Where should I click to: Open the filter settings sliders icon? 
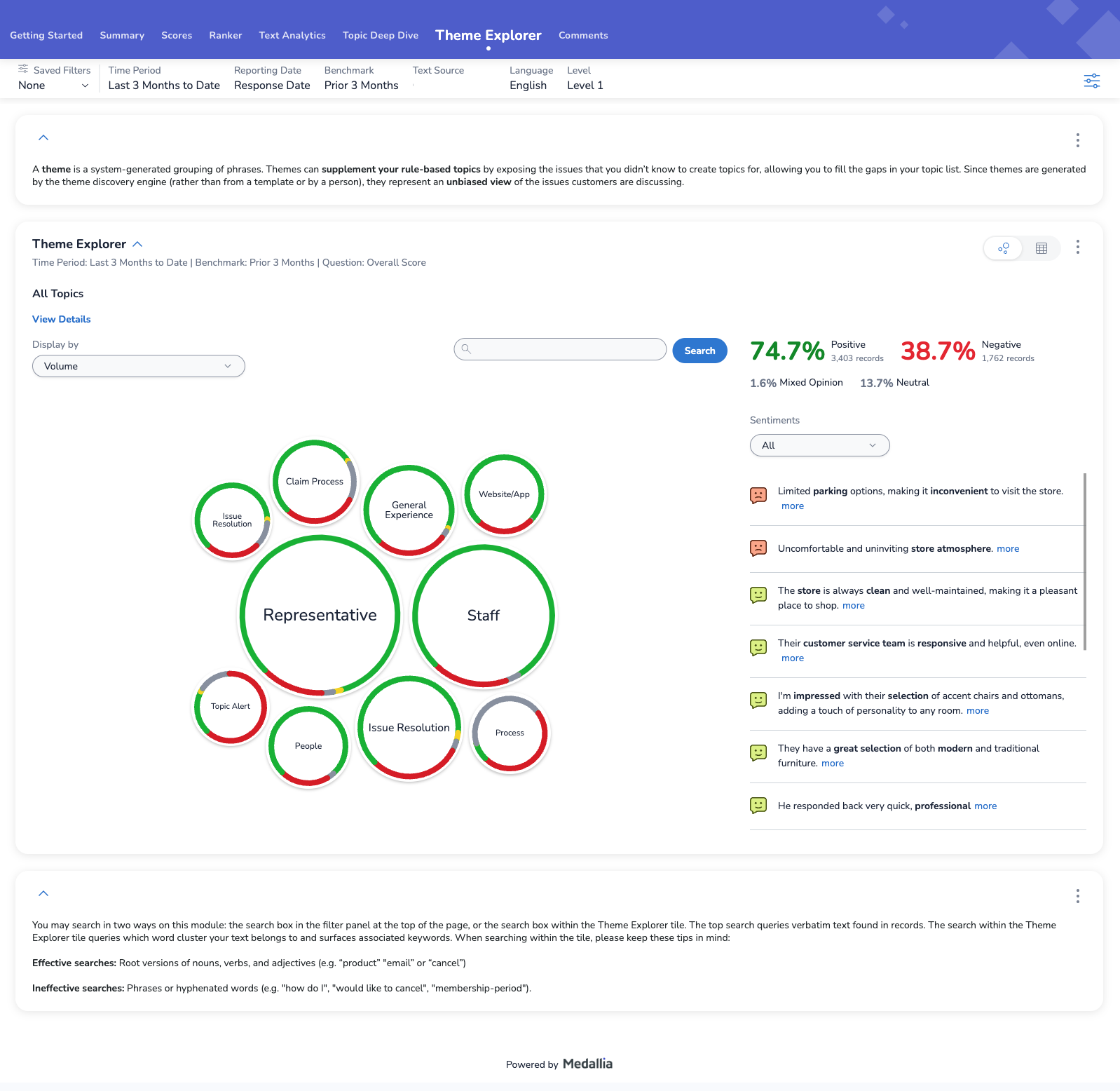coord(1091,81)
